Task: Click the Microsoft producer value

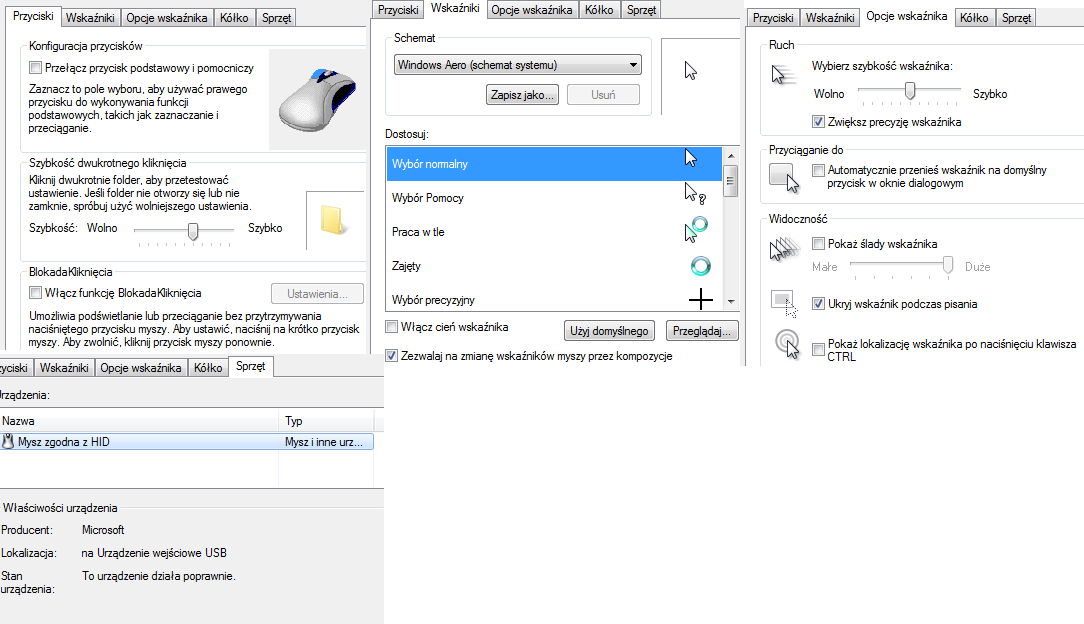Action: click(x=103, y=530)
